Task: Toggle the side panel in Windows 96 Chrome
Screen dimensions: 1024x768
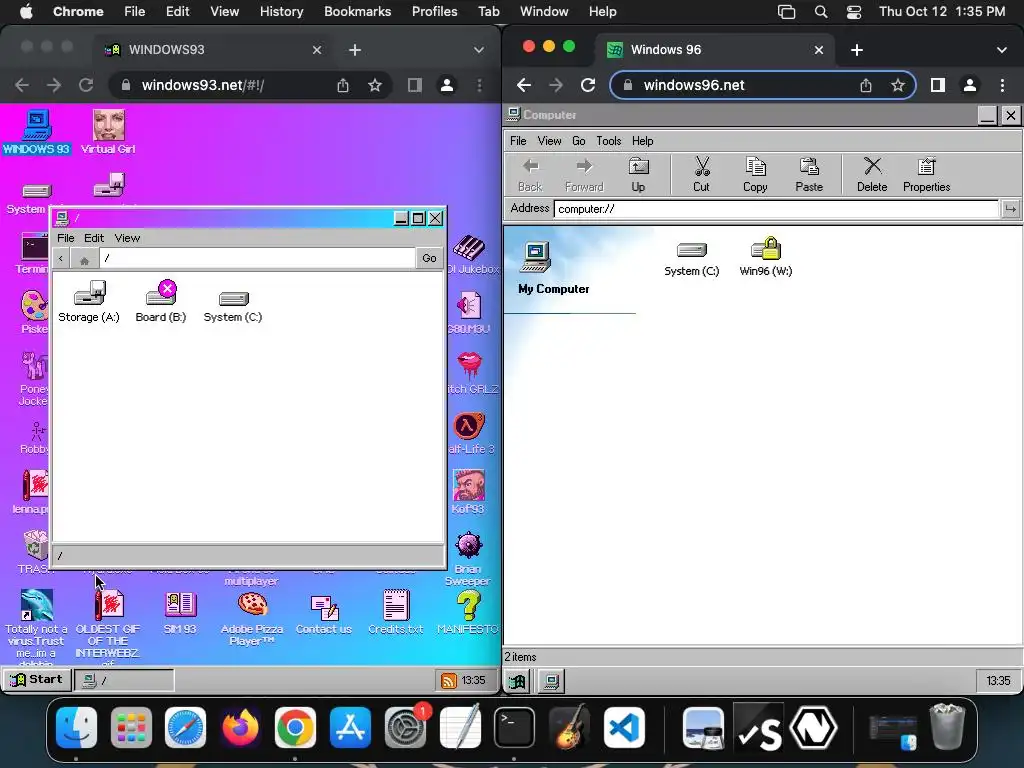Action: pyautogui.click(x=938, y=85)
